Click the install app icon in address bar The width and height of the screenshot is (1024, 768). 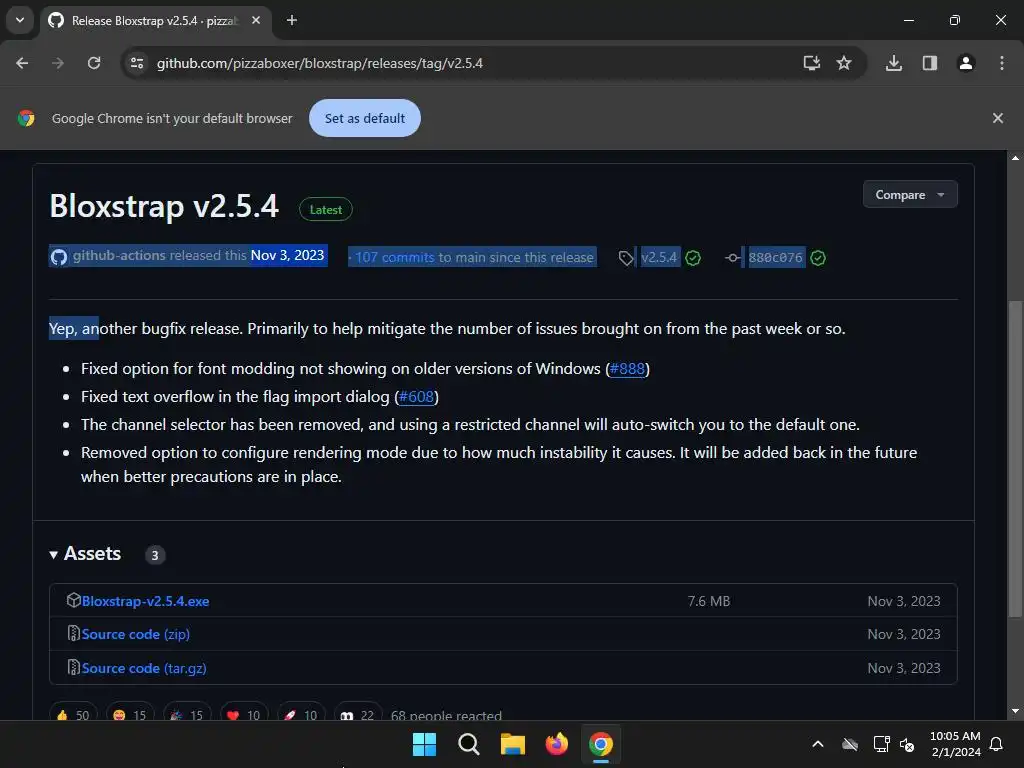pos(811,63)
